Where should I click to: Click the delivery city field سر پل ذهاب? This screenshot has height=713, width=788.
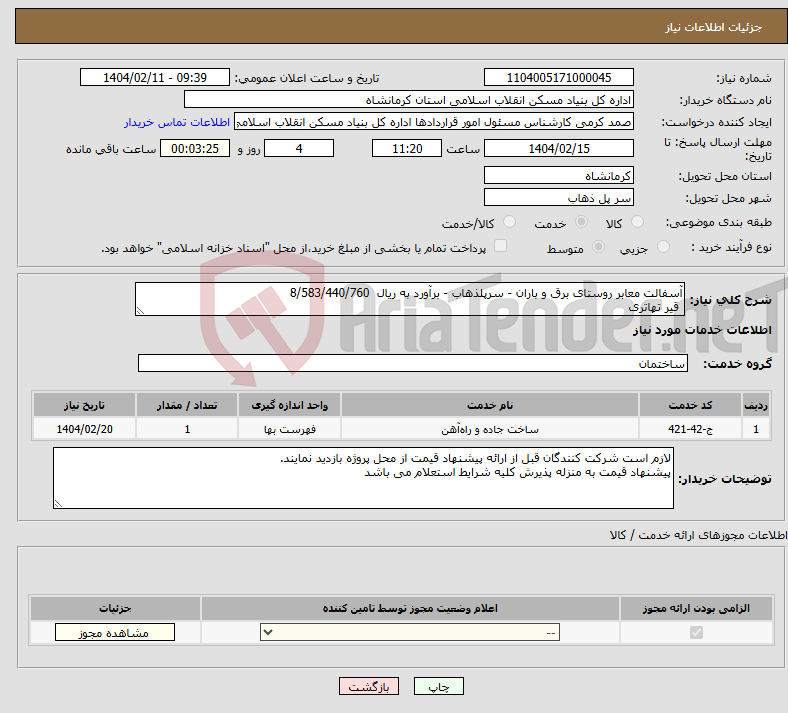click(x=558, y=197)
